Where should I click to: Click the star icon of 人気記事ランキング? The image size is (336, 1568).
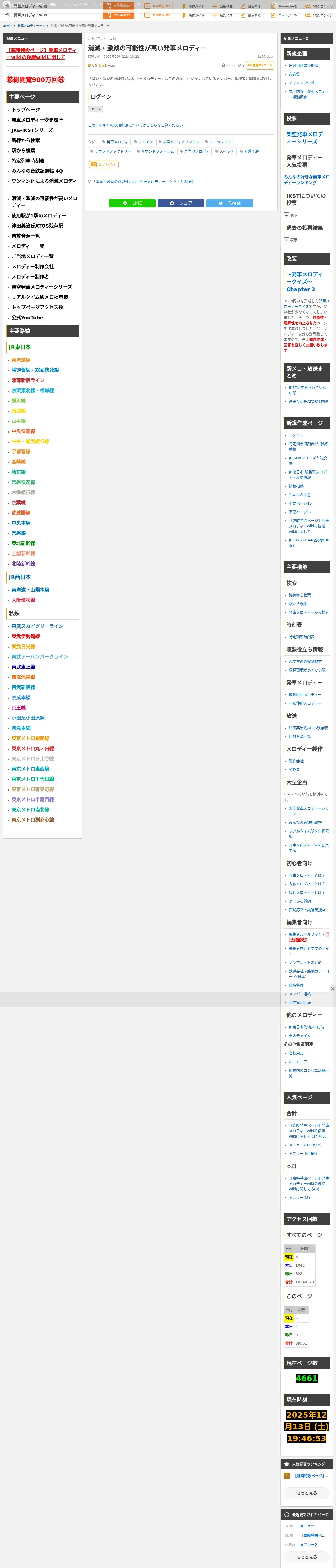pos(287,1464)
